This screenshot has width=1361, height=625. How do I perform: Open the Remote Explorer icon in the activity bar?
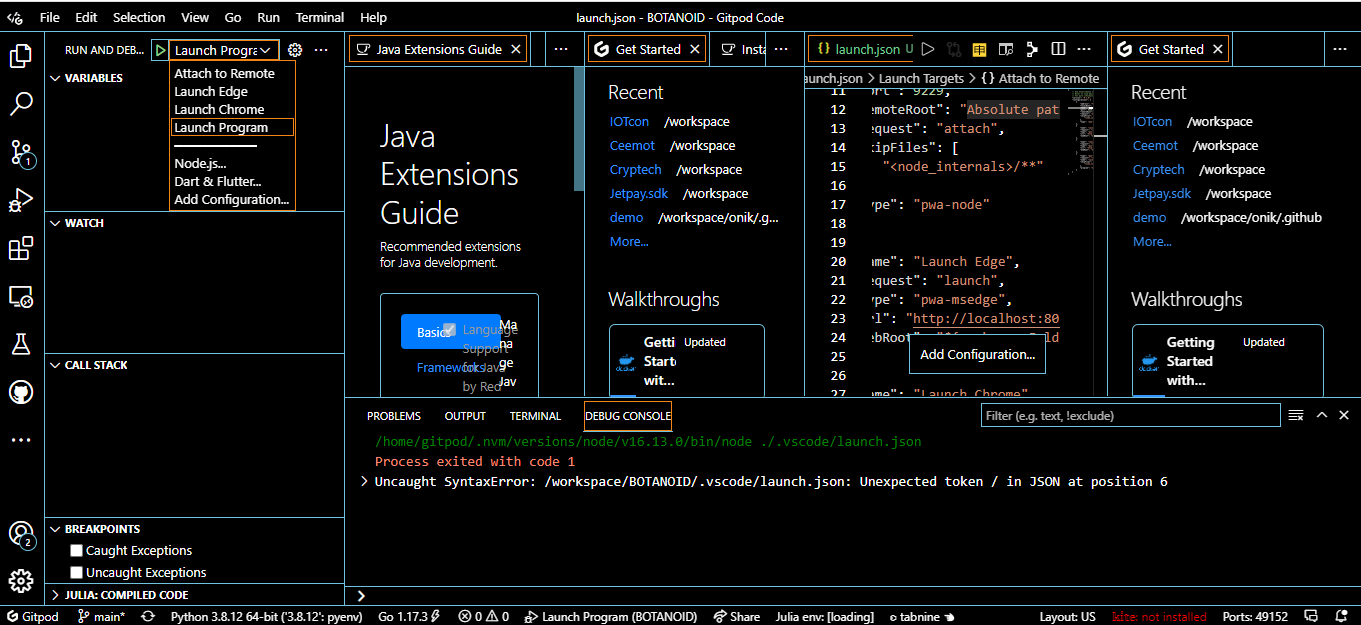[21, 297]
